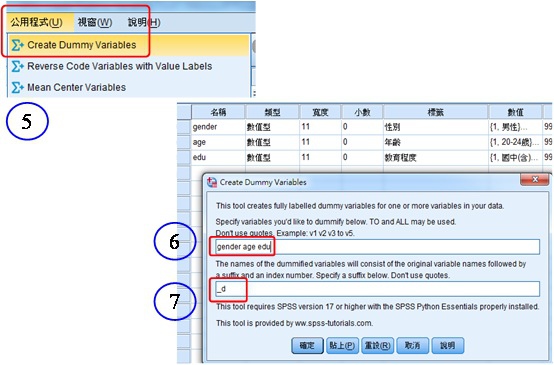Click the 名稱 column header
The image size is (554, 365).
(218, 112)
